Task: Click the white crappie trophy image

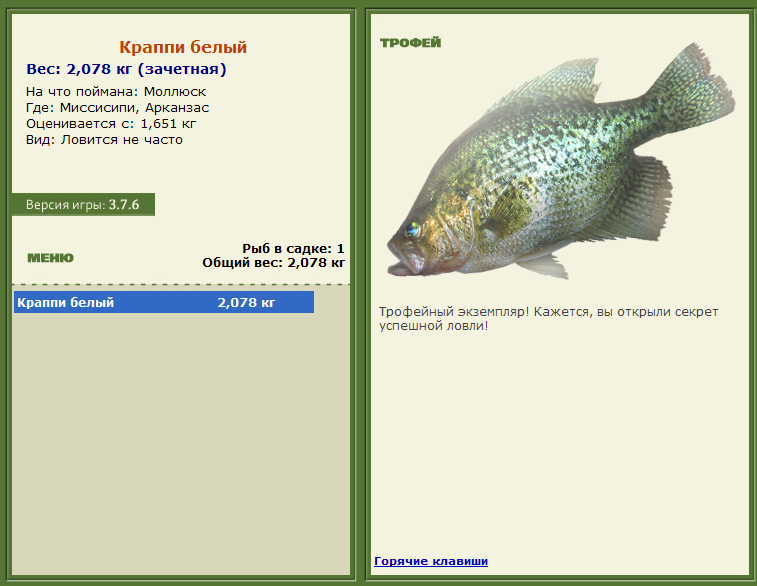Action: [561, 161]
